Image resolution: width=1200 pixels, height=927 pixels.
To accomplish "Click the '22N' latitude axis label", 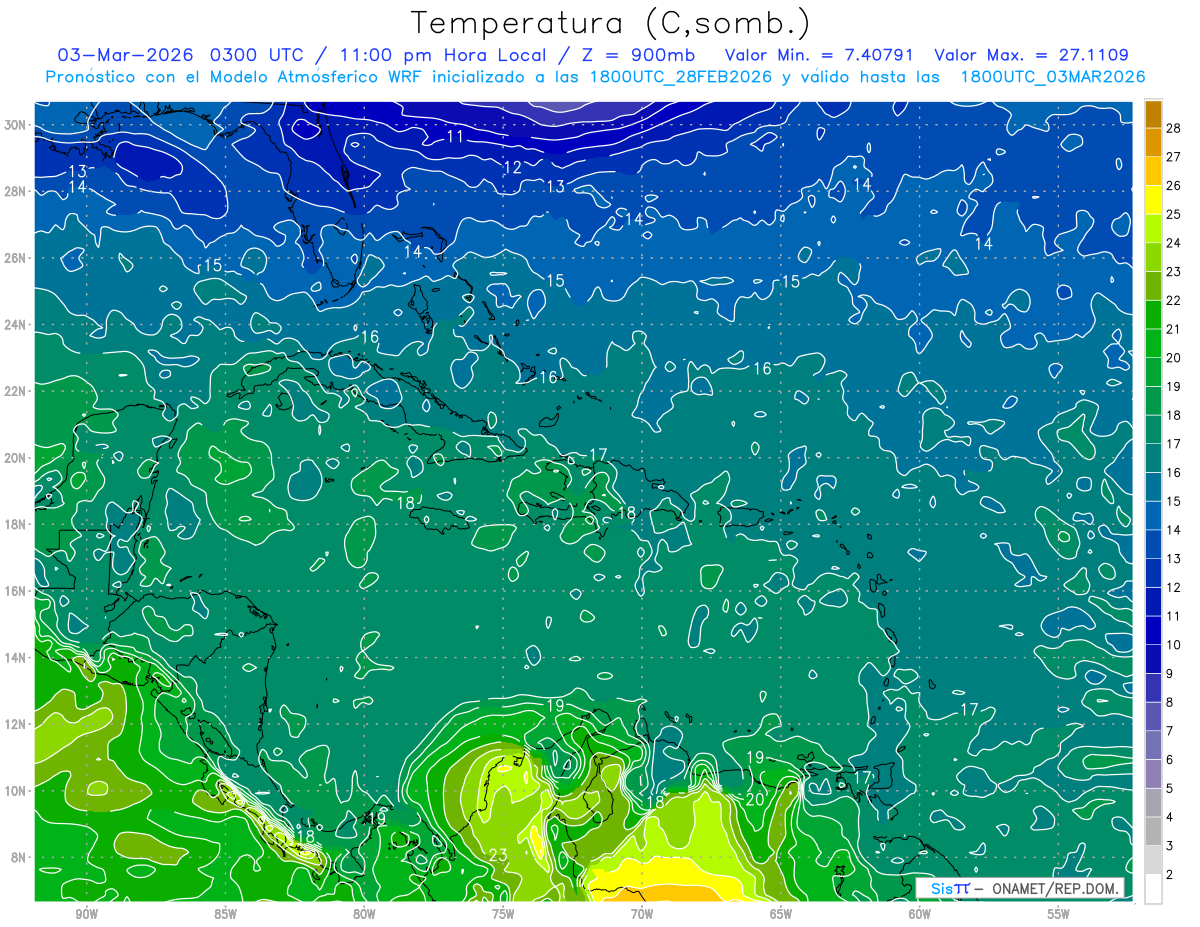I will pyautogui.click(x=17, y=391).
